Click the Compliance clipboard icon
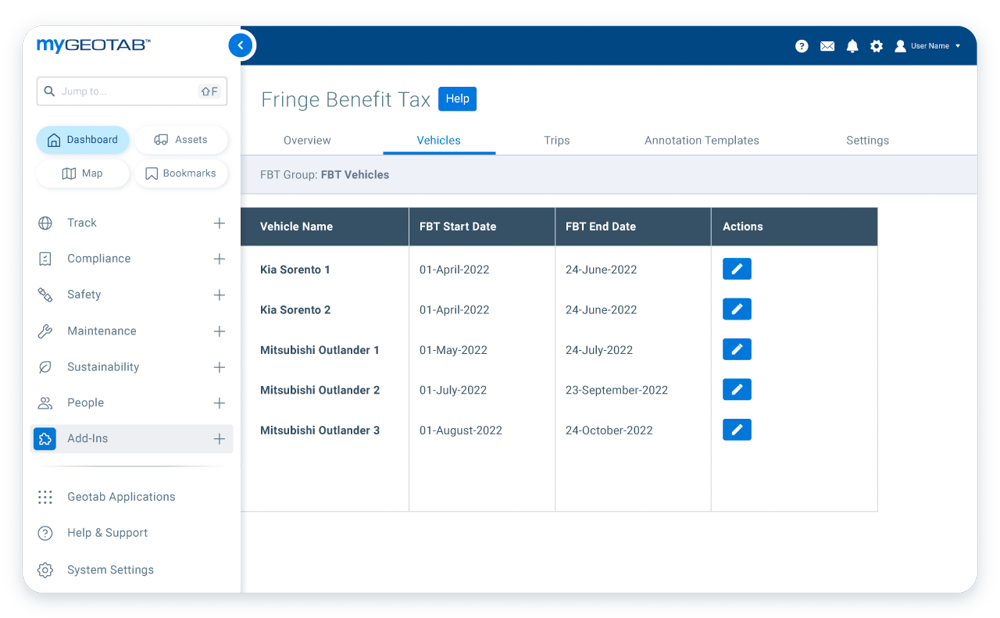Image resolution: width=1000 pixels, height=618 pixels. click(x=45, y=258)
